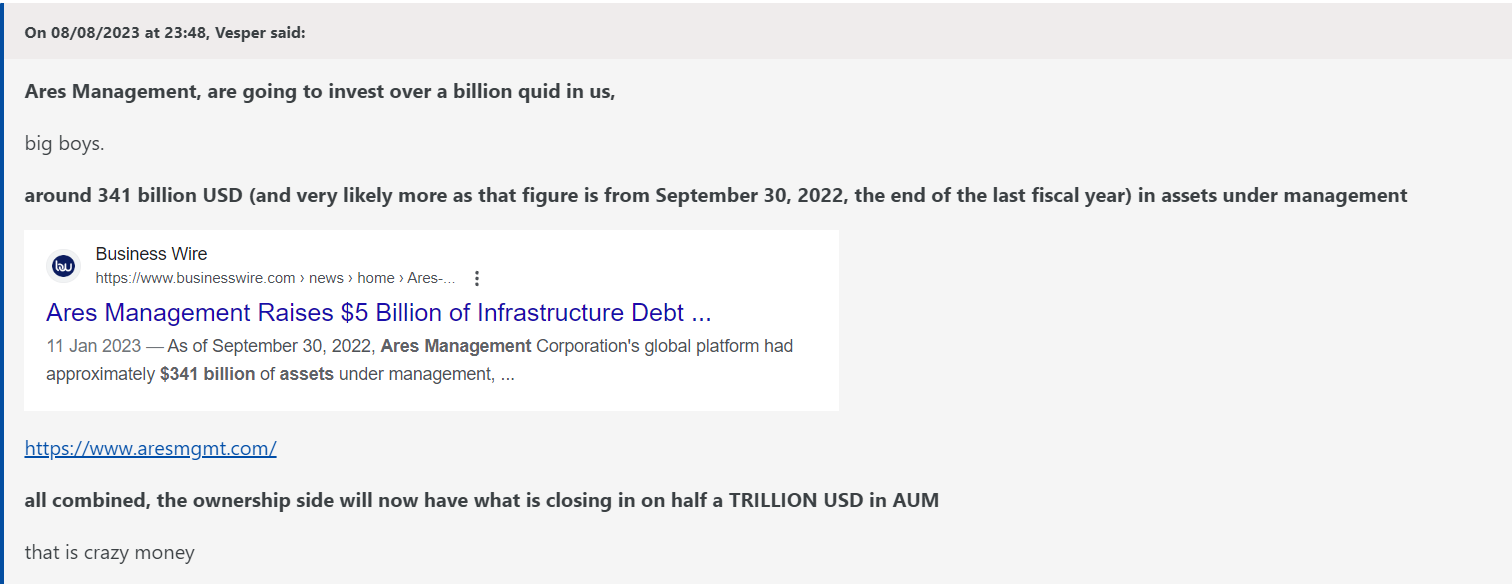This screenshot has height=584, width=1512.
Task: Click the quote header mentioning Vesper said
Action: coord(165,32)
